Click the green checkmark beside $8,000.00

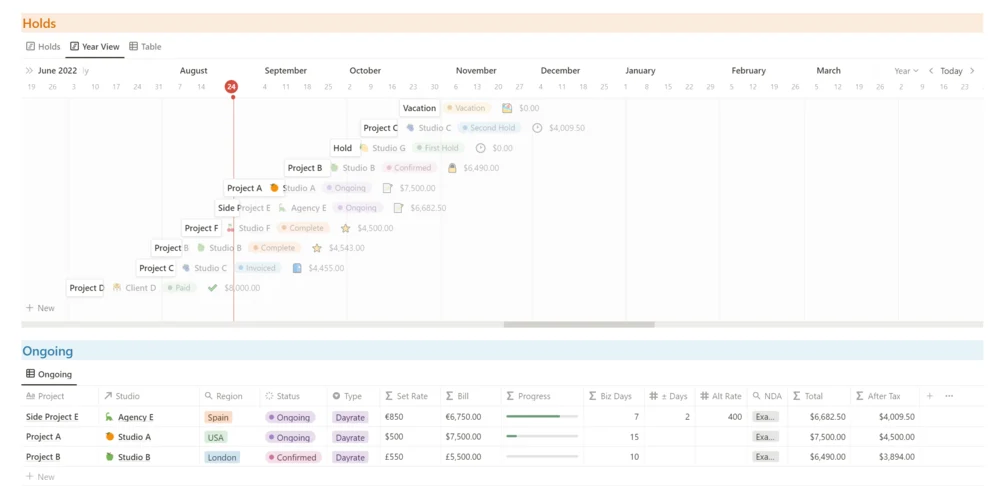pos(213,288)
